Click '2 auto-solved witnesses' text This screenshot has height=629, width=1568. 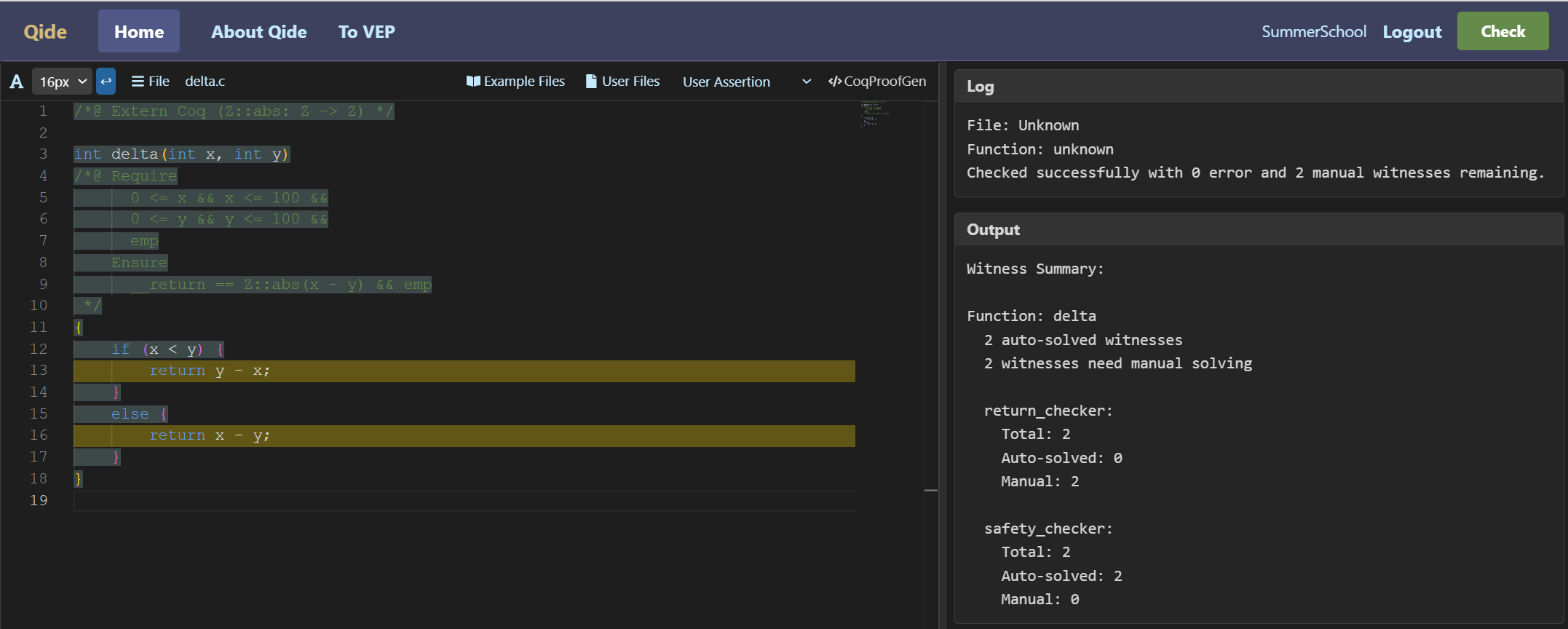[1083, 340]
